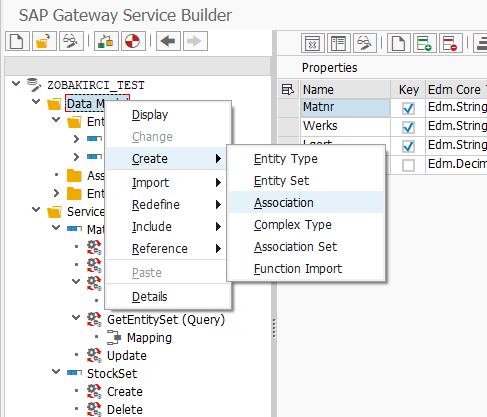This screenshot has height=417, width=487.
Task: Select the Update tree item
Action: 127,356
